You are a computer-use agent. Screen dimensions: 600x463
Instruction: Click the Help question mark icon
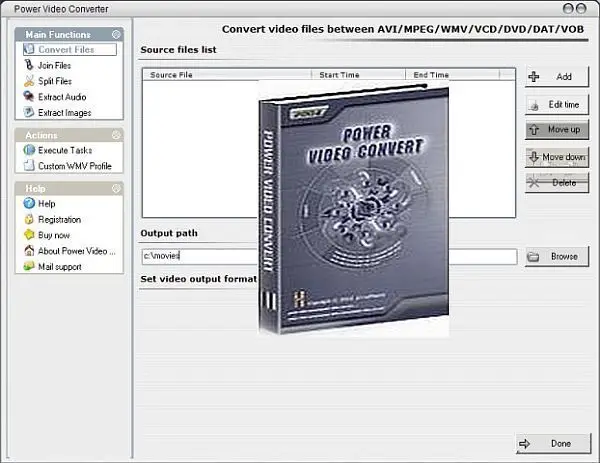29,203
